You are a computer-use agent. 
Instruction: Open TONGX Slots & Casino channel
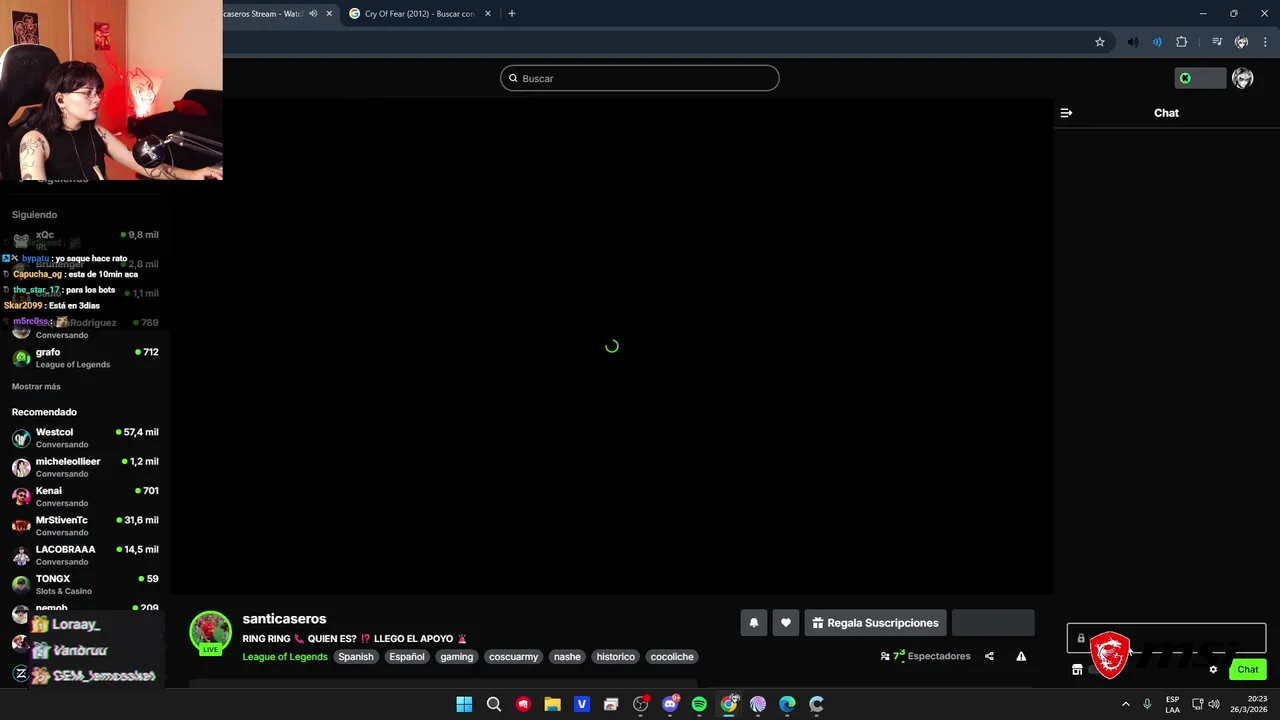(85, 584)
